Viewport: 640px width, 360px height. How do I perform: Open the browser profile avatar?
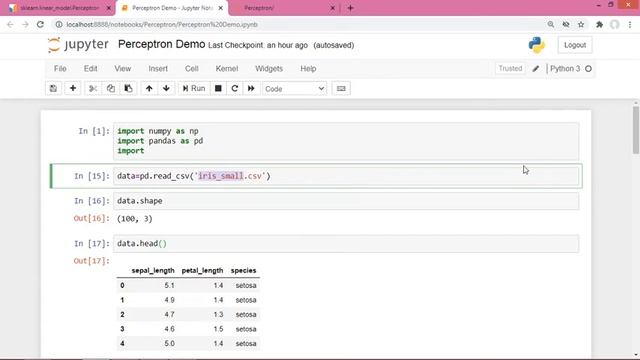point(614,24)
